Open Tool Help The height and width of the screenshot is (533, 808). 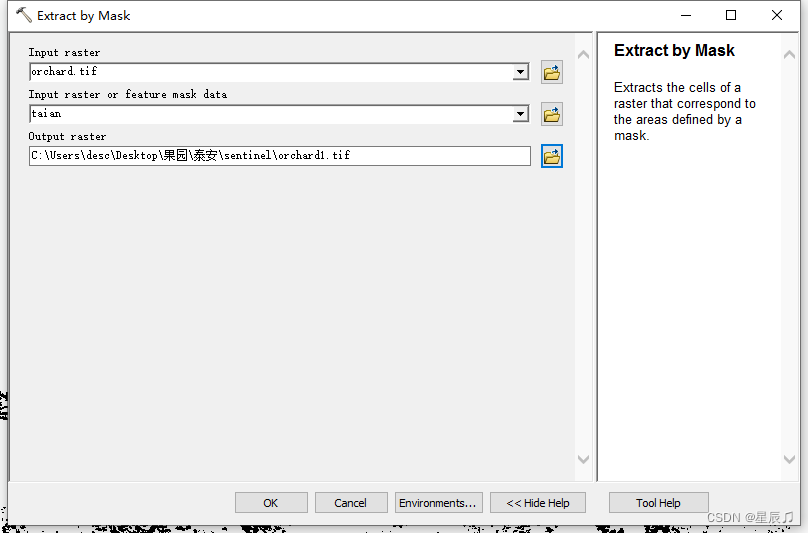659,503
